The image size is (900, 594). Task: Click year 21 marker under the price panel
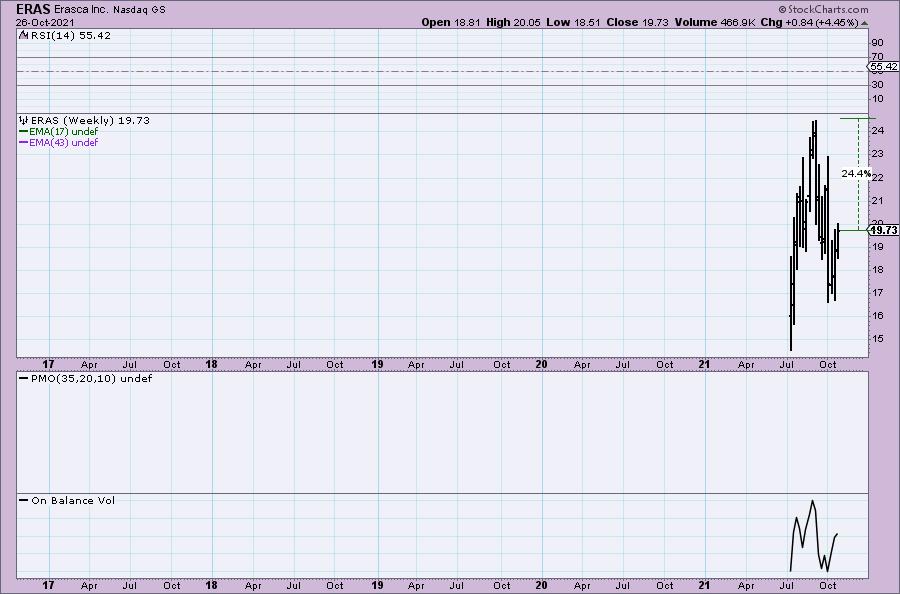[704, 364]
